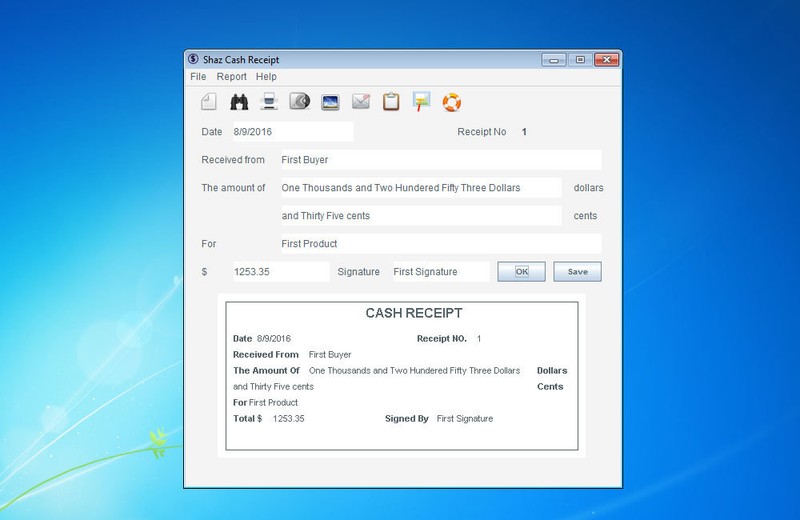Click 'Receipt NO.' label in receipt preview

point(442,338)
